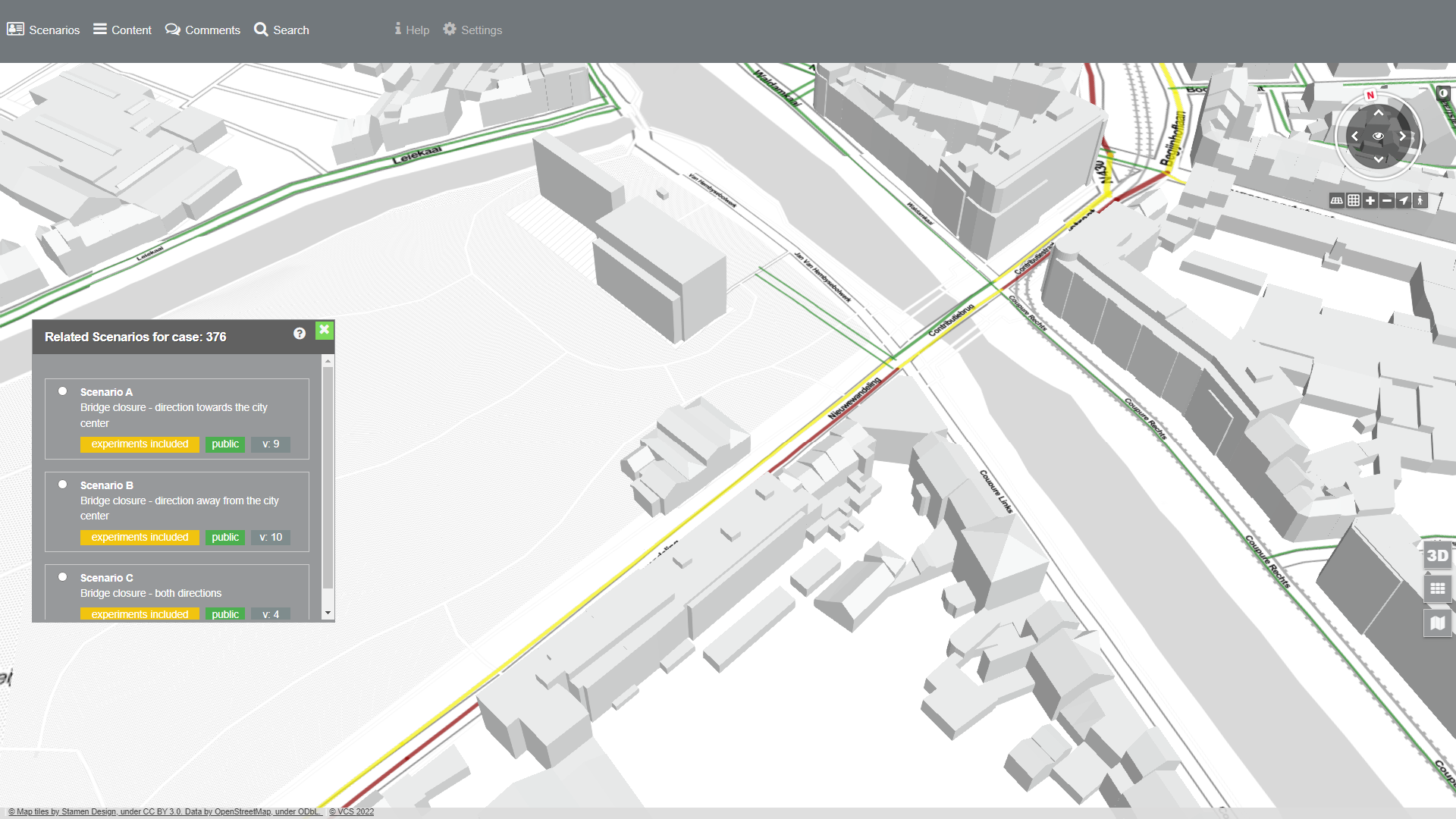Click the eye icon in navigation compass

coord(1378,136)
